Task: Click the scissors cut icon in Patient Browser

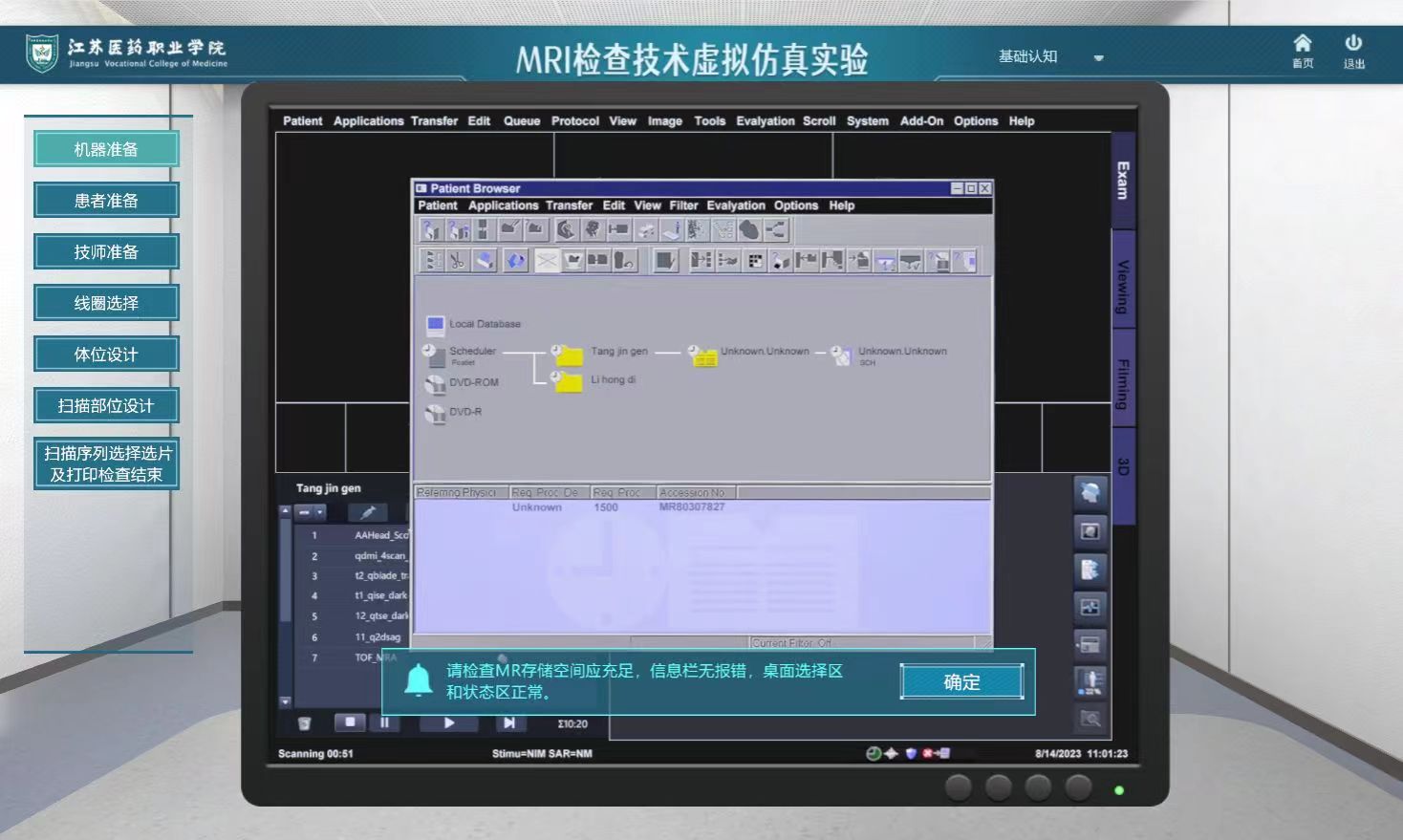Action: [458, 260]
